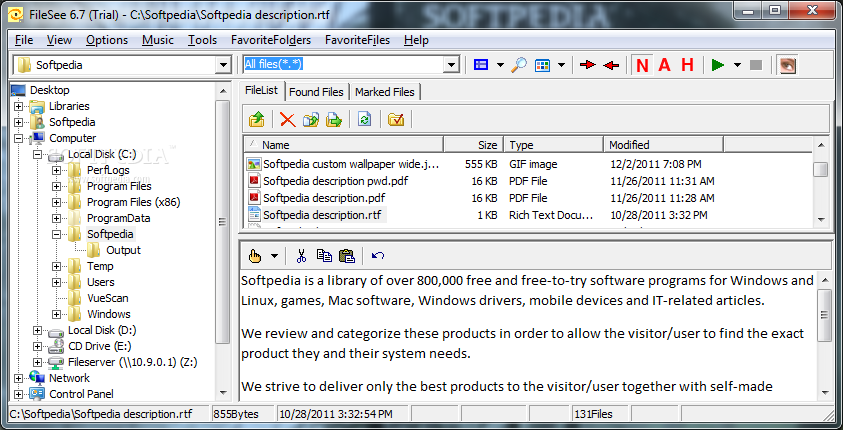The height and width of the screenshot is (430, 843).
Task: Open the Music menu
Action: [158, 40]
